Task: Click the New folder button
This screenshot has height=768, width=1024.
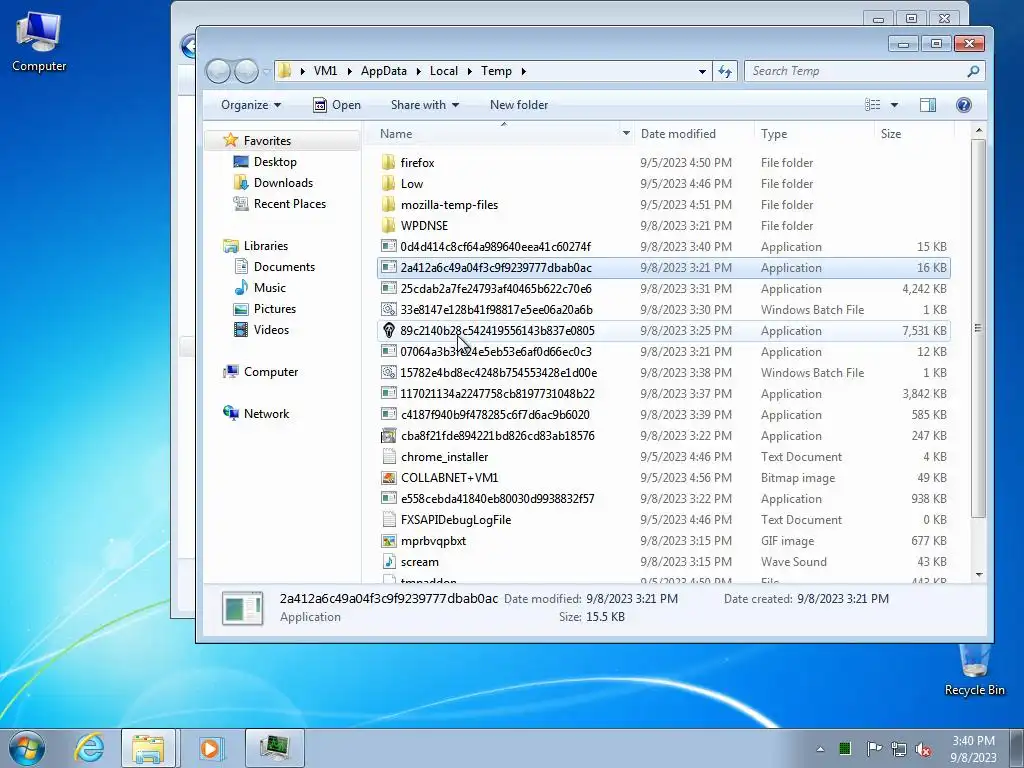Action: tap(519, 104)
